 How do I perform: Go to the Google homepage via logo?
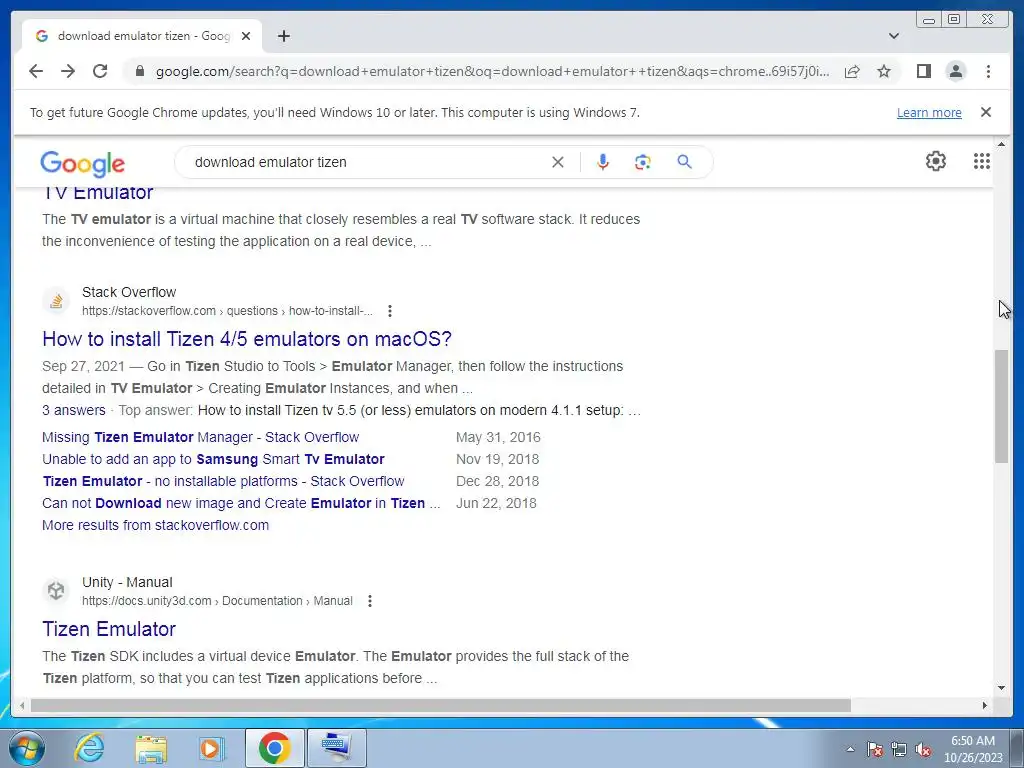[82, 163]
